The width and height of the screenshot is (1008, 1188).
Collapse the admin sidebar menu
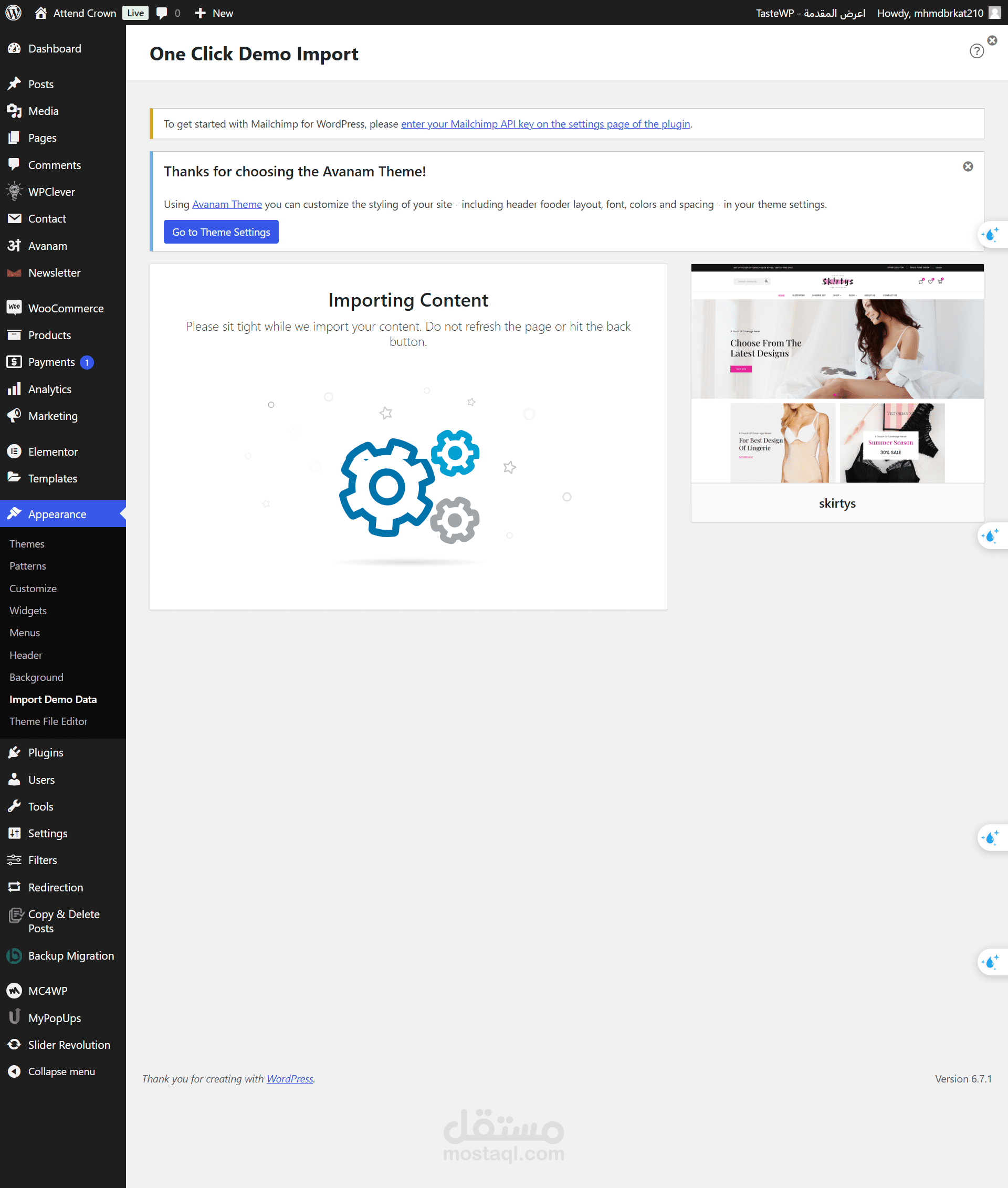pyautogui.click(x=61, y=1071)
